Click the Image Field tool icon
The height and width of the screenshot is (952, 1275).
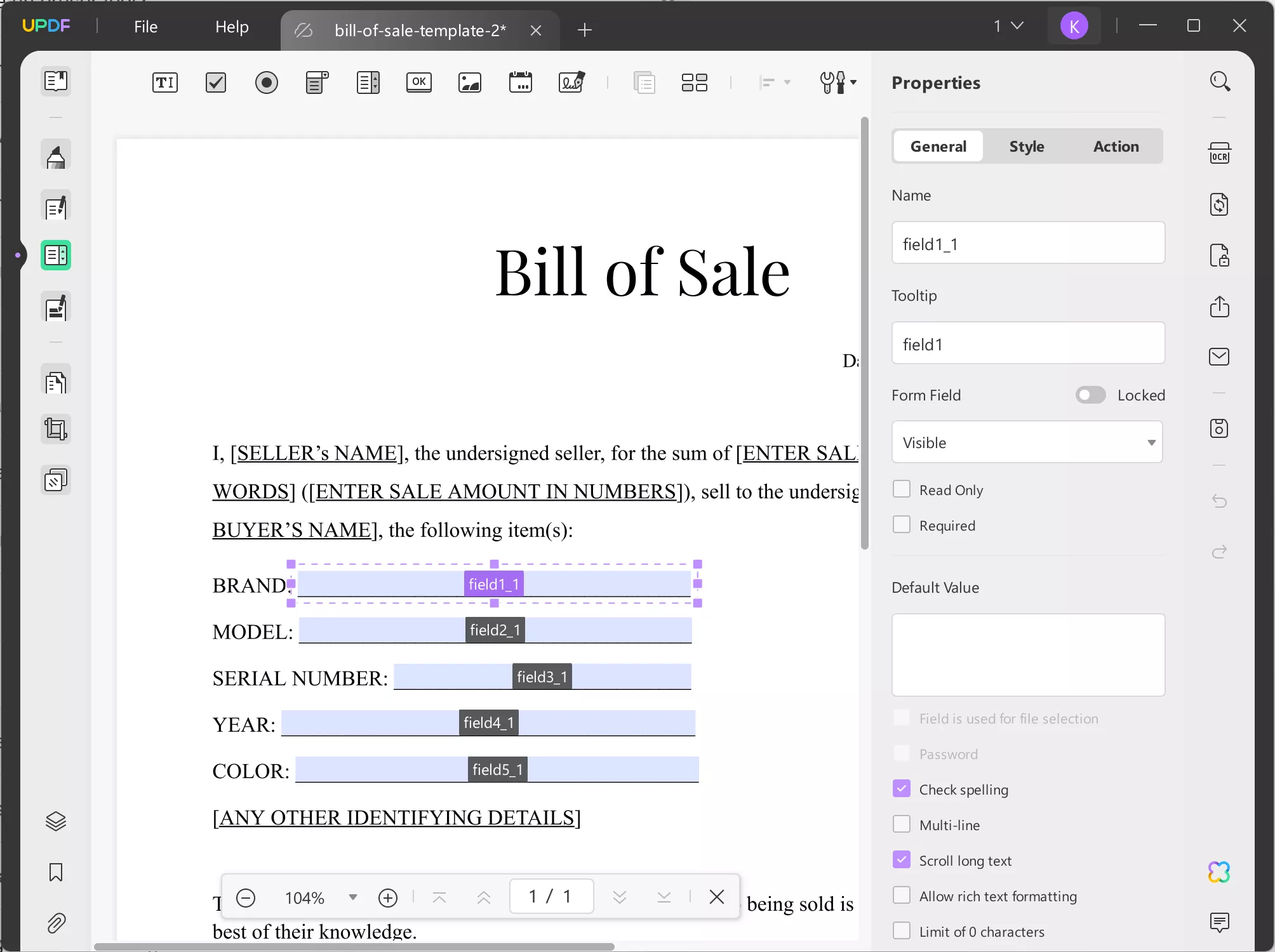click(x=470, y=83)
